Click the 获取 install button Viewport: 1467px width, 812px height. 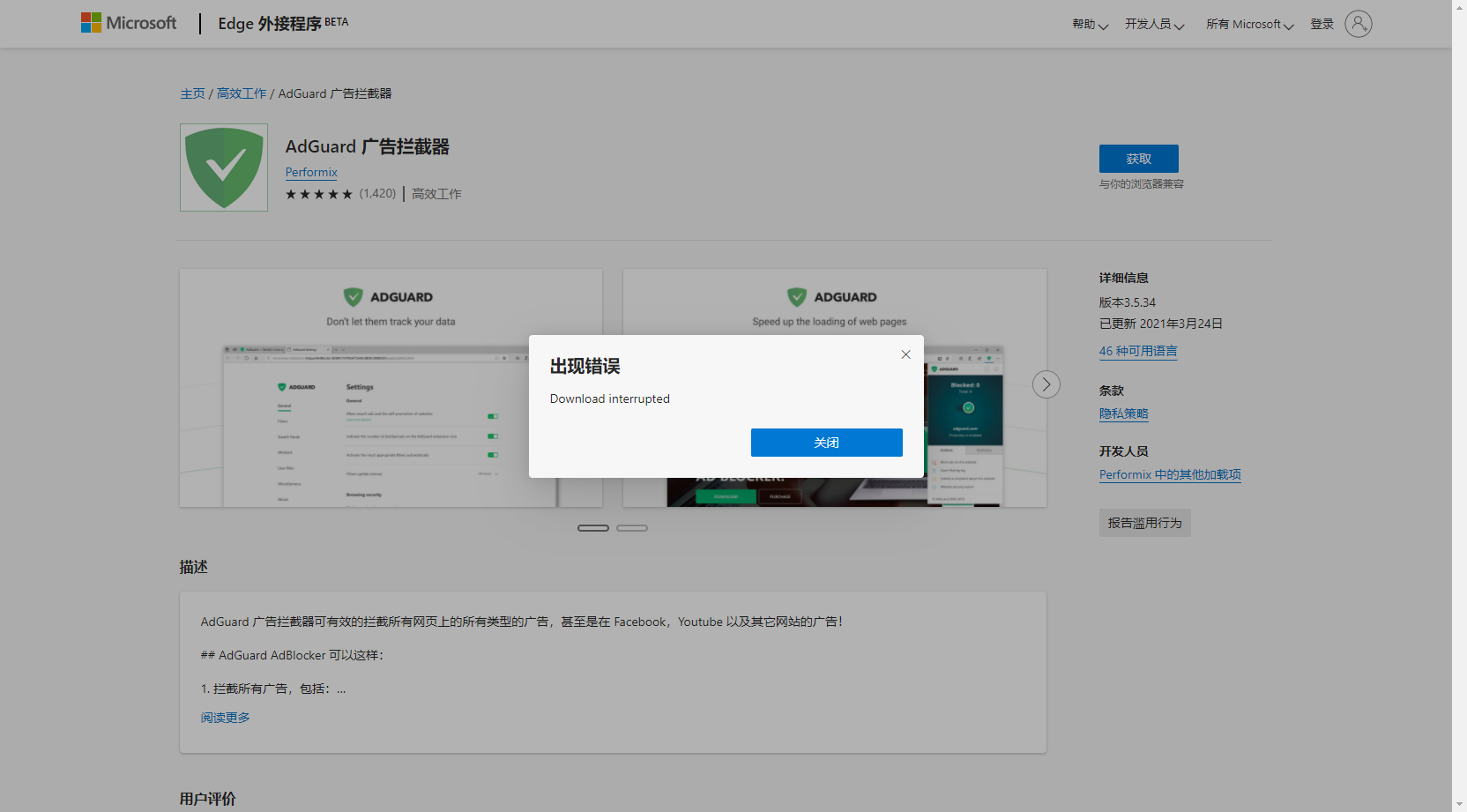click(x=1139, y=159)
